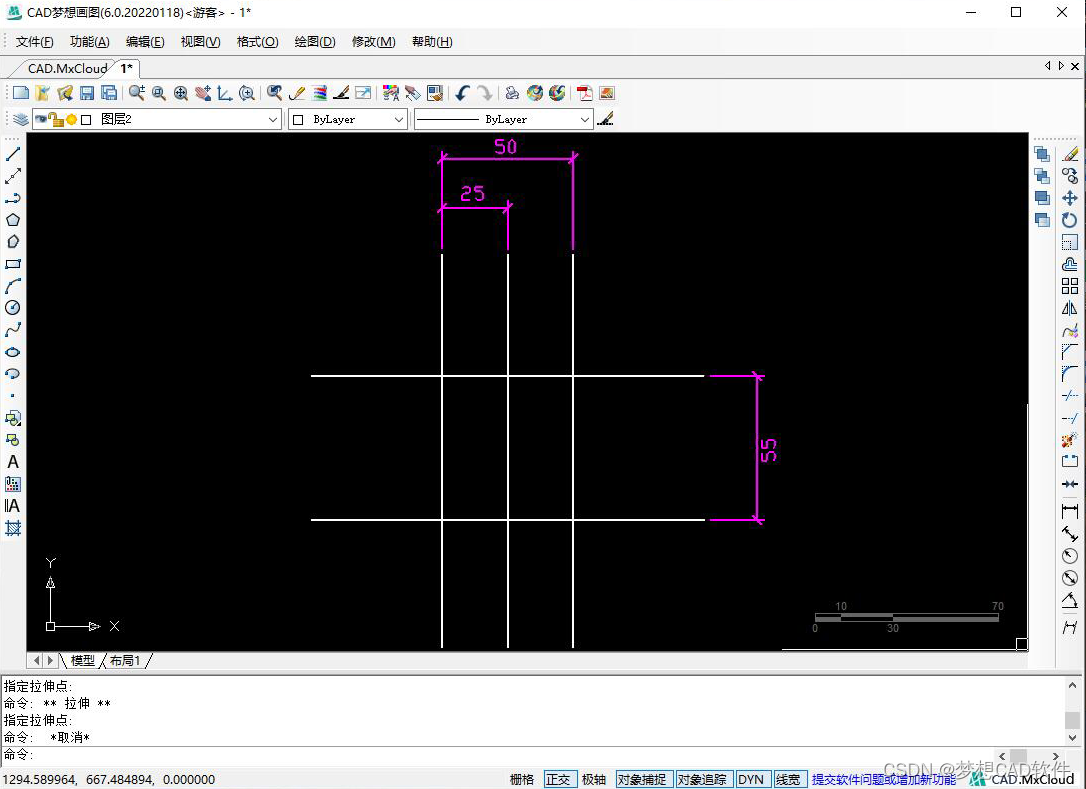Toggle the 栅格 grid mode
The width and height of the screenshot is (1086, 789).
click(x=522, y=779)
